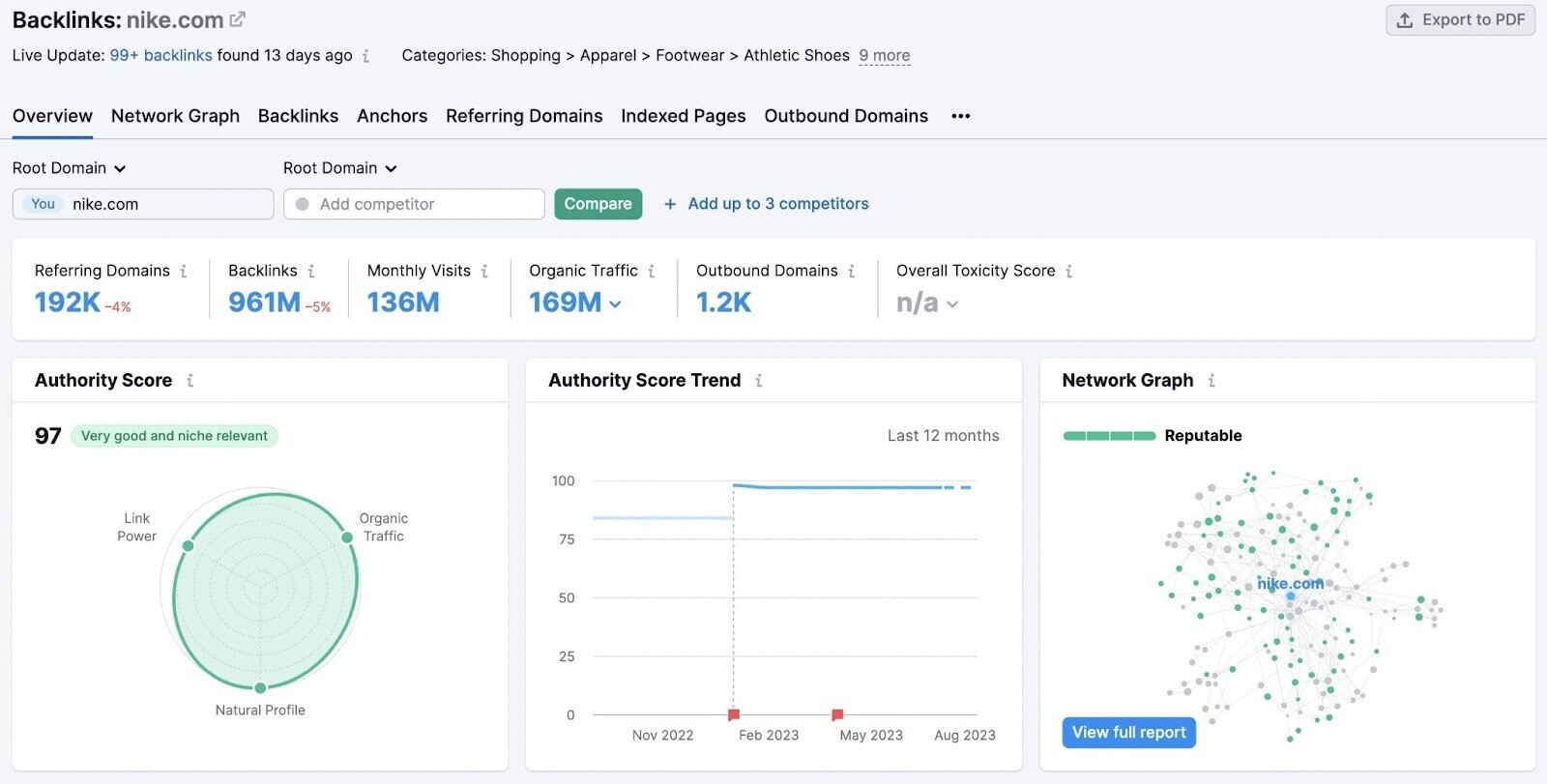Screen dimensions: 1547x784
Task: Open the 961M backlinks value
Action: [264, 303]
